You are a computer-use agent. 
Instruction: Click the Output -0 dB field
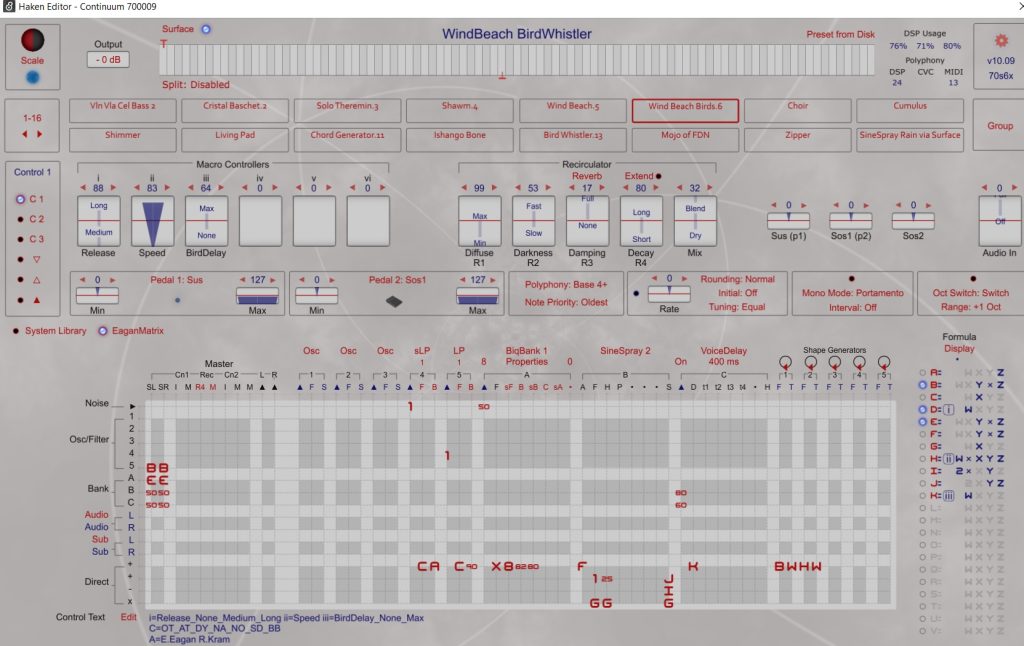[108, 59]
